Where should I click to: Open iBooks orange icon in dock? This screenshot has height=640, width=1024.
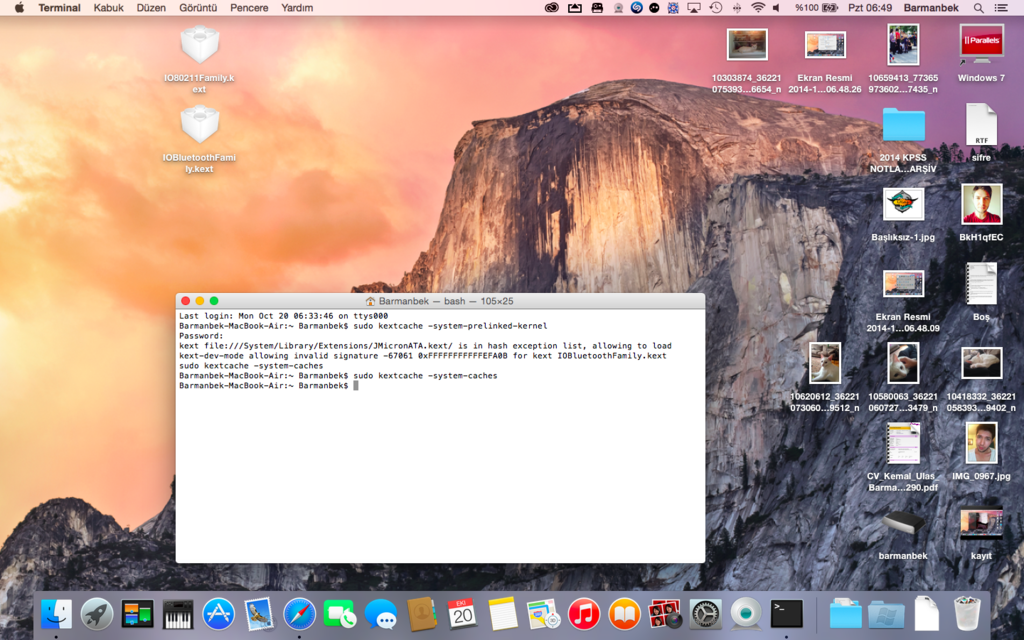point(624,615)
